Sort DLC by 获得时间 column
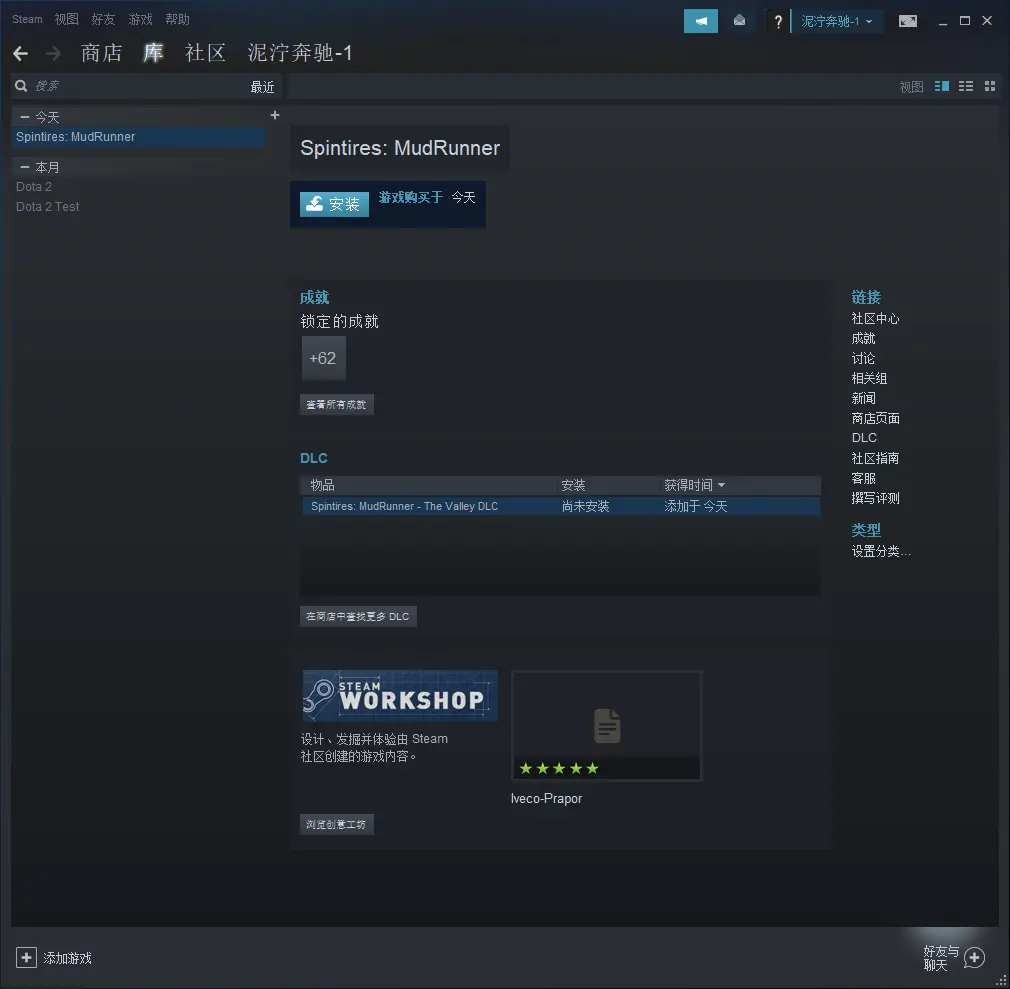1010x989 pixels. click(694, 485)
